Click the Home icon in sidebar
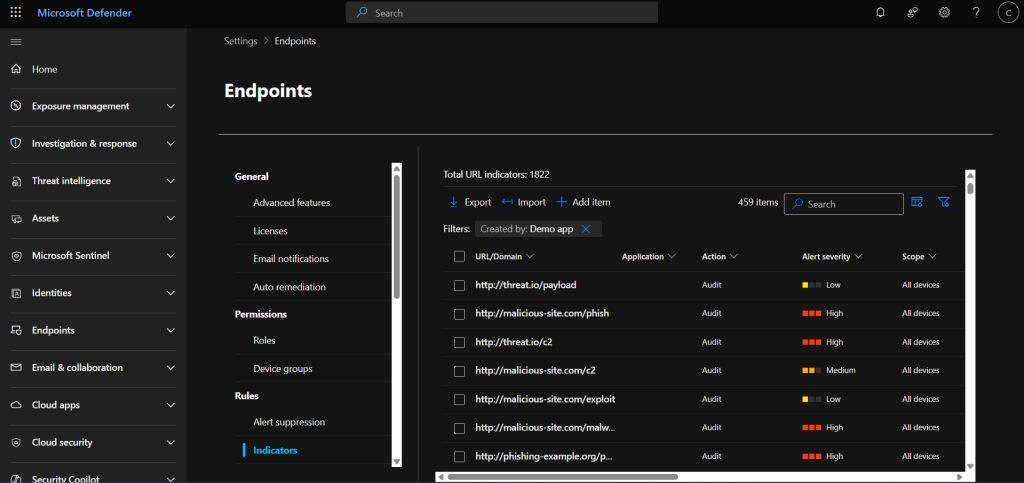 [16, 69]
